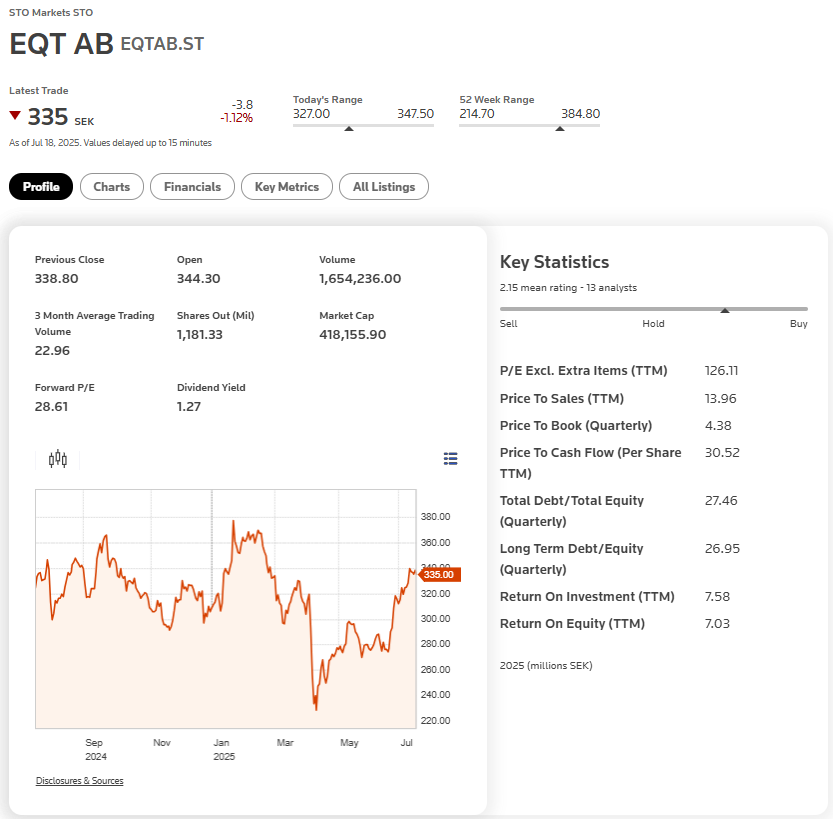Switch to the Financials tab
833x819 pixels.
point(192,186)
